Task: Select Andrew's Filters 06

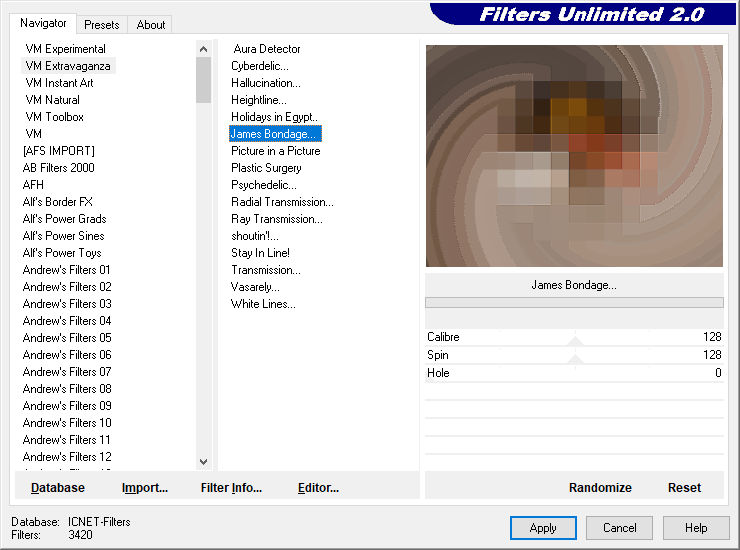Action: (x=67, y=355)
